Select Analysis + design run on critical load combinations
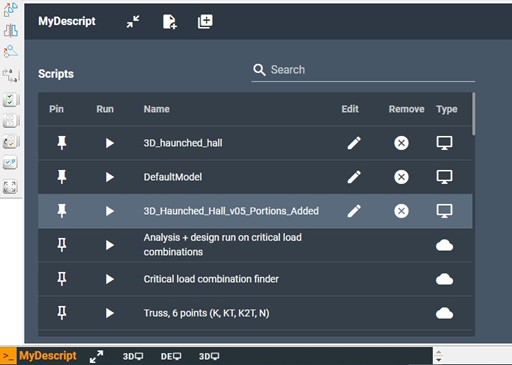This screenshot has width=512, height=365. pos(223,245)
